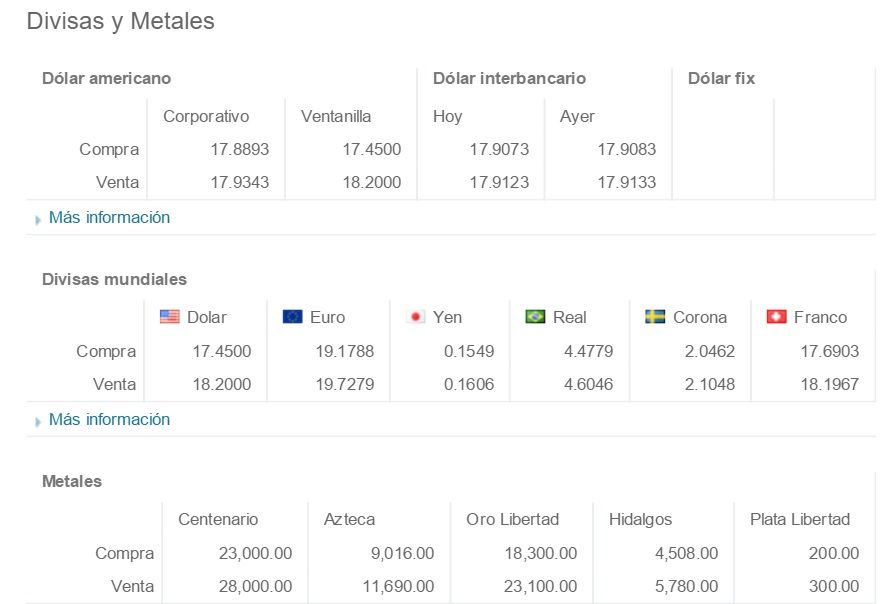
Task: Select the Dólar fix header
Action: coord(721,78)
